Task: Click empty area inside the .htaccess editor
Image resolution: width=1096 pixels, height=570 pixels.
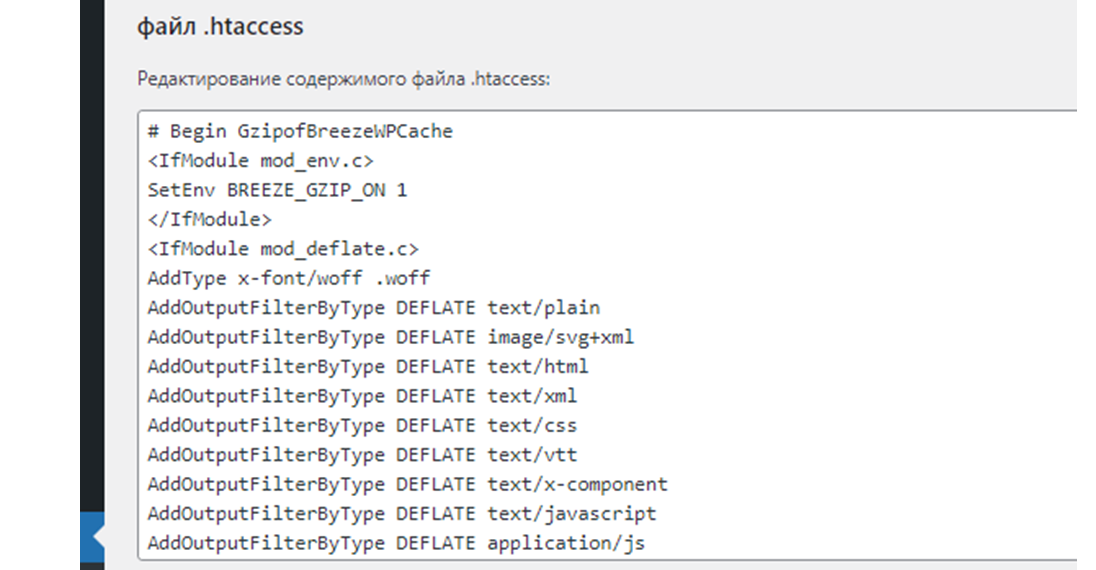Action: (874, 336)
